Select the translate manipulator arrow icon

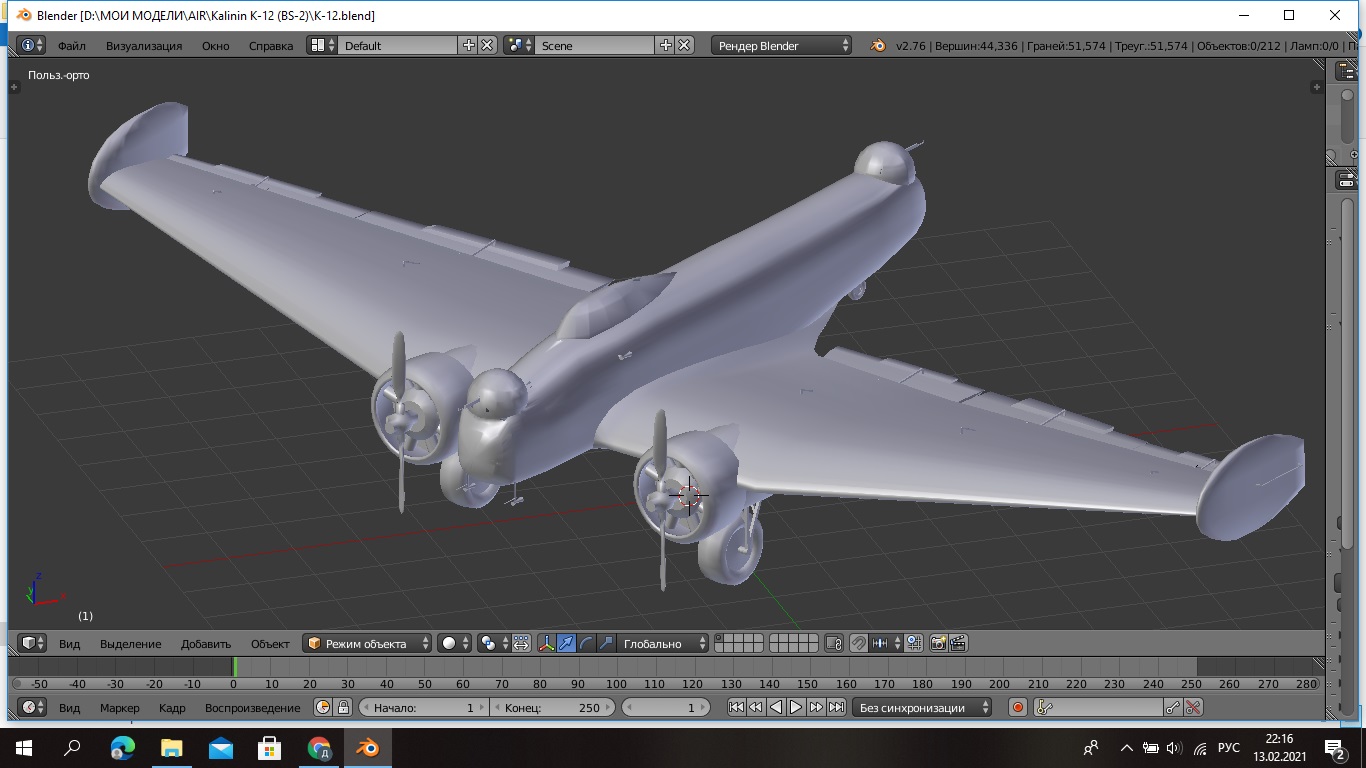tap(566, 643)
